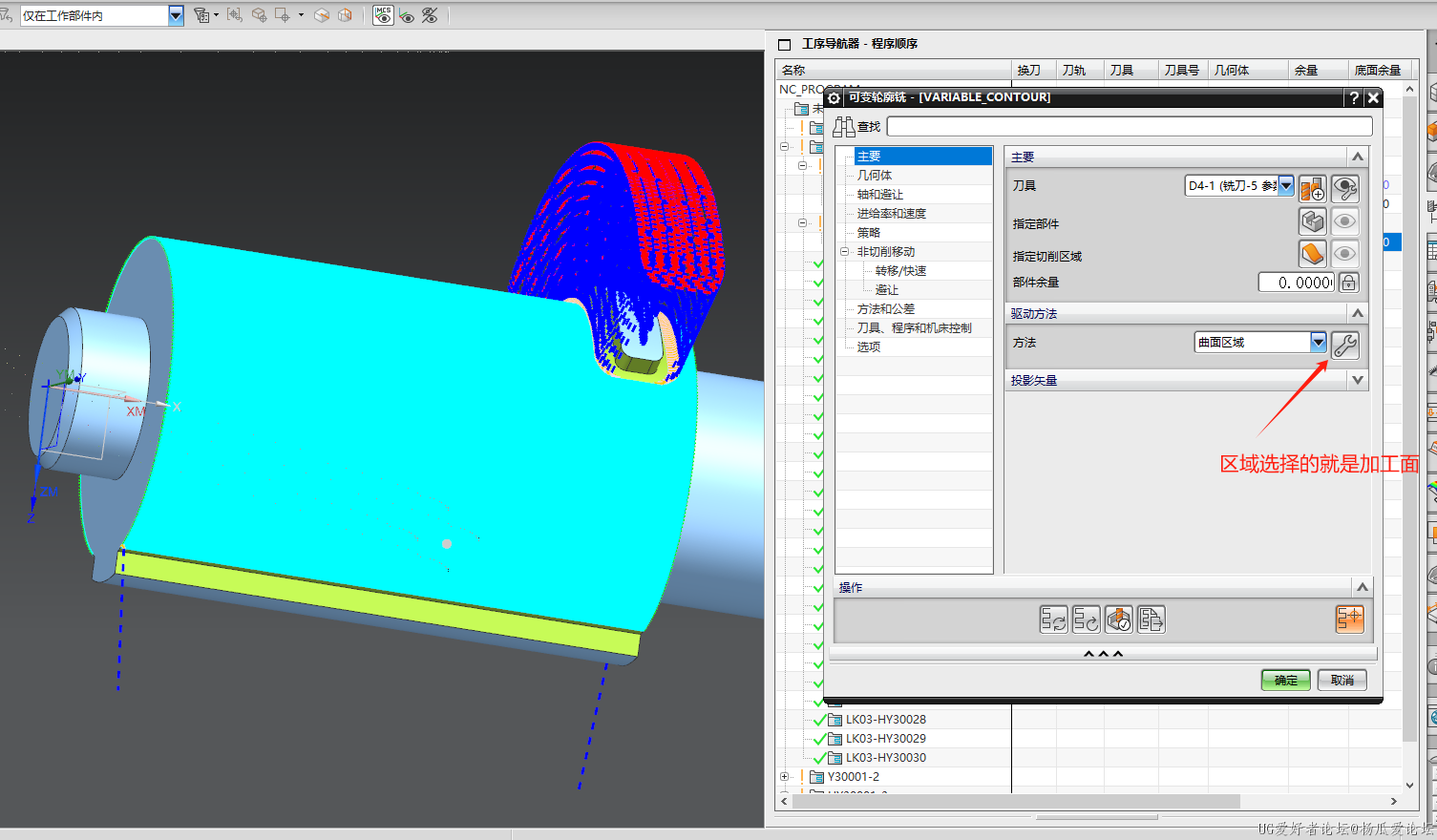Toggle the lock beside 部件余量 value
Viewport: 1437px width, 840px height.
tap(1348, 283)
